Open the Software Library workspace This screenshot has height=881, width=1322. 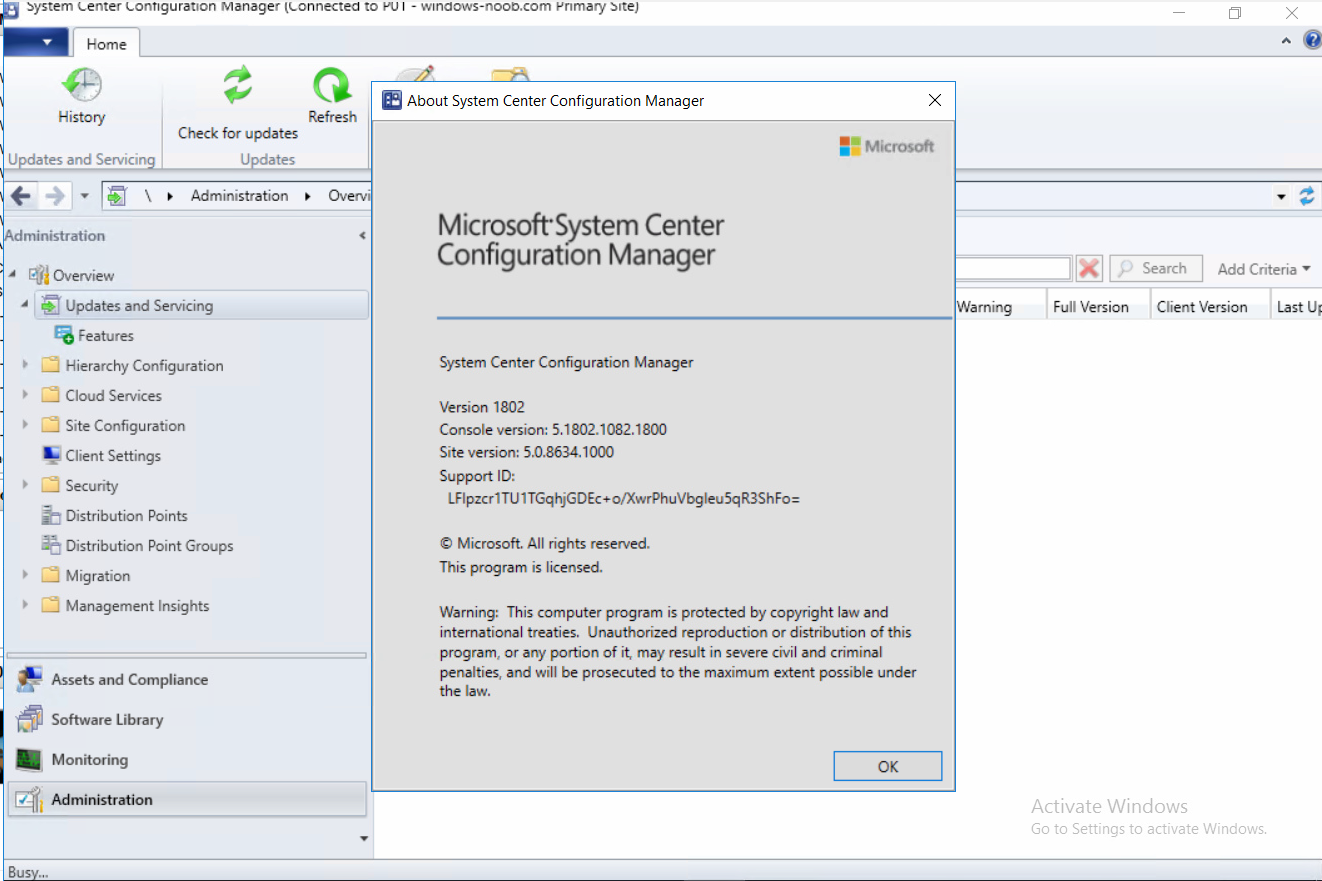click(107, 720)
